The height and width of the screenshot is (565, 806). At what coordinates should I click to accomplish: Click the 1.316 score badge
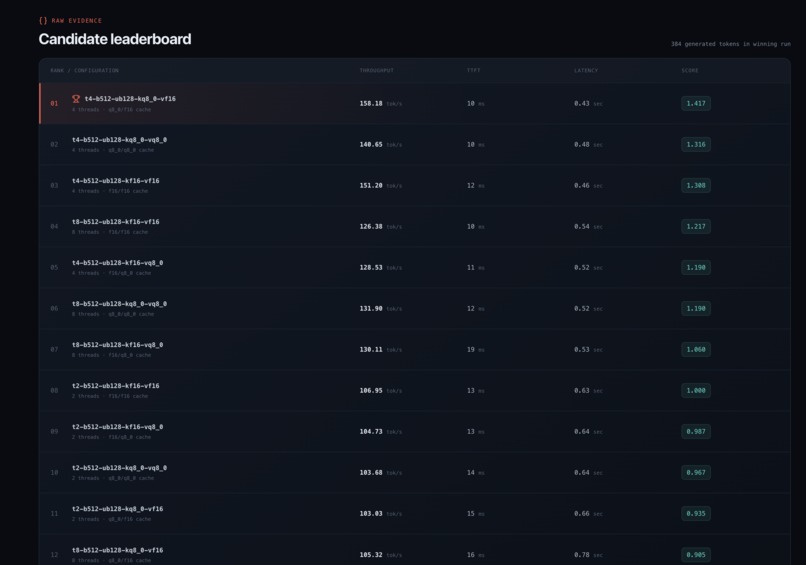(x=696, y=144)
